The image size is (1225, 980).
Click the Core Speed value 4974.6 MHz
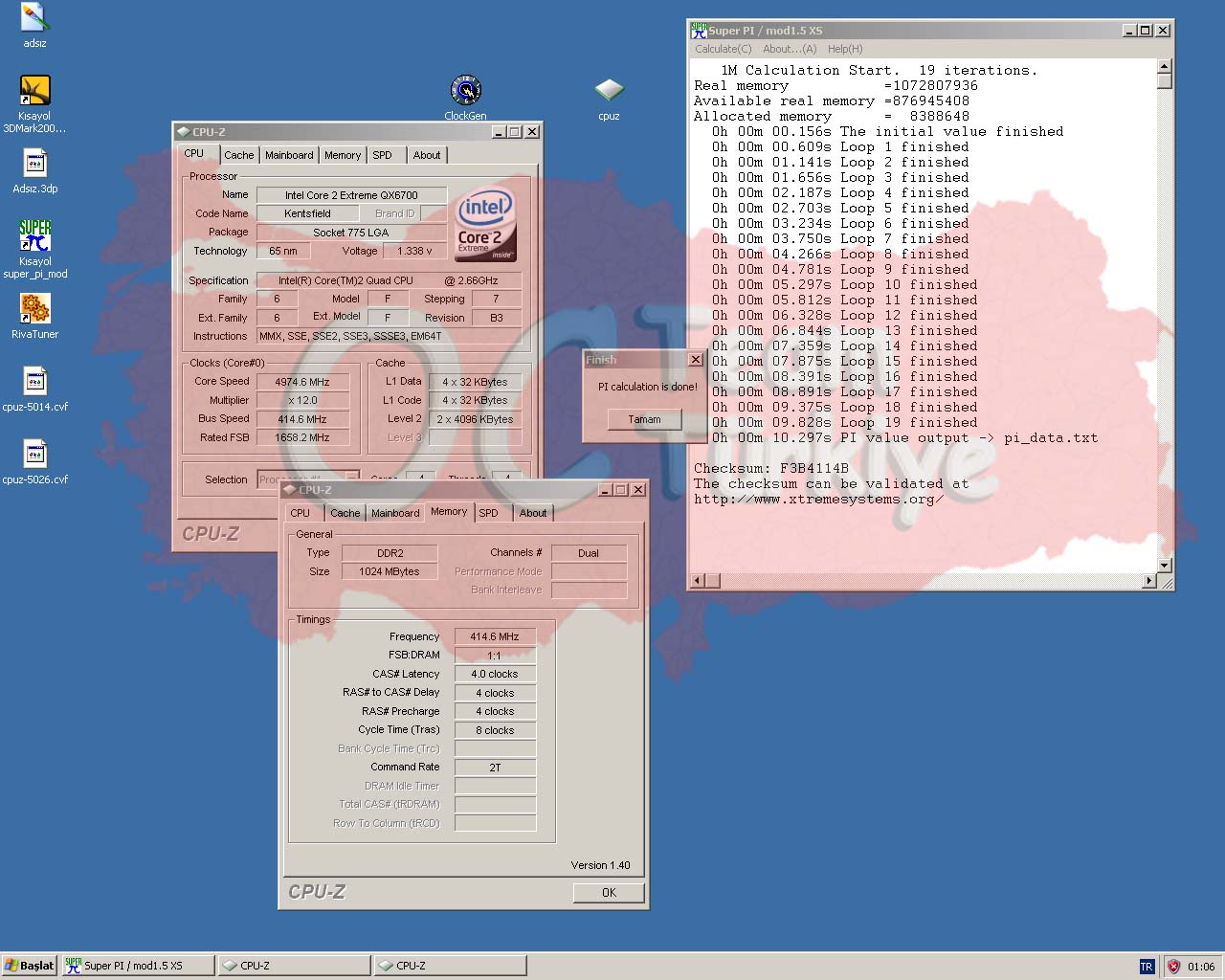tap(302, 382)
